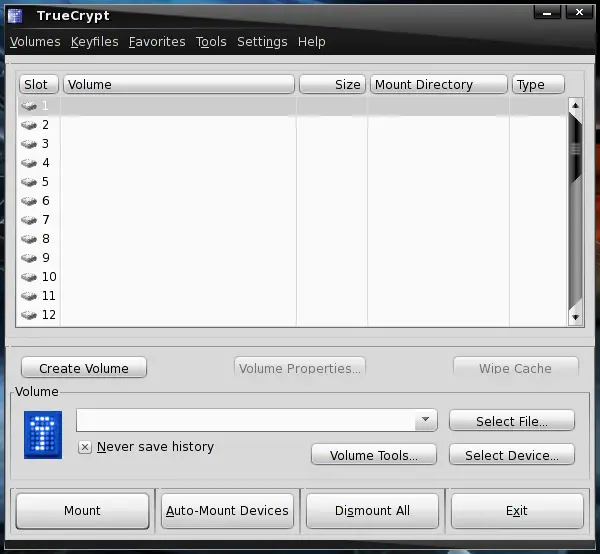Click the drive icon for slot 8
The height and width of the screenshot is (554, 600).
coord(29,239)
